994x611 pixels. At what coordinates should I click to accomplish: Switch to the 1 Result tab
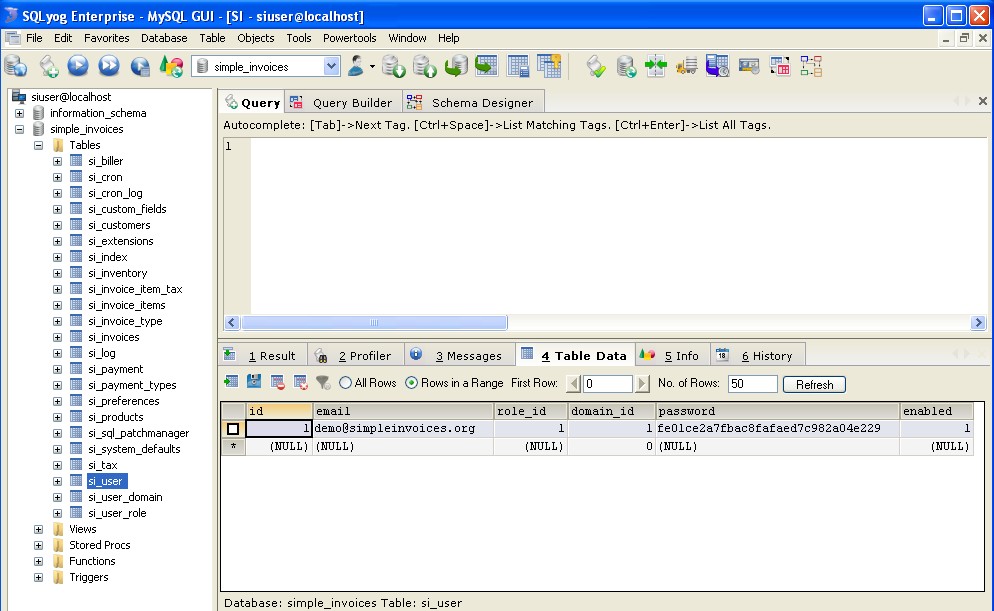pyautogui.click(x=264, y=356)
